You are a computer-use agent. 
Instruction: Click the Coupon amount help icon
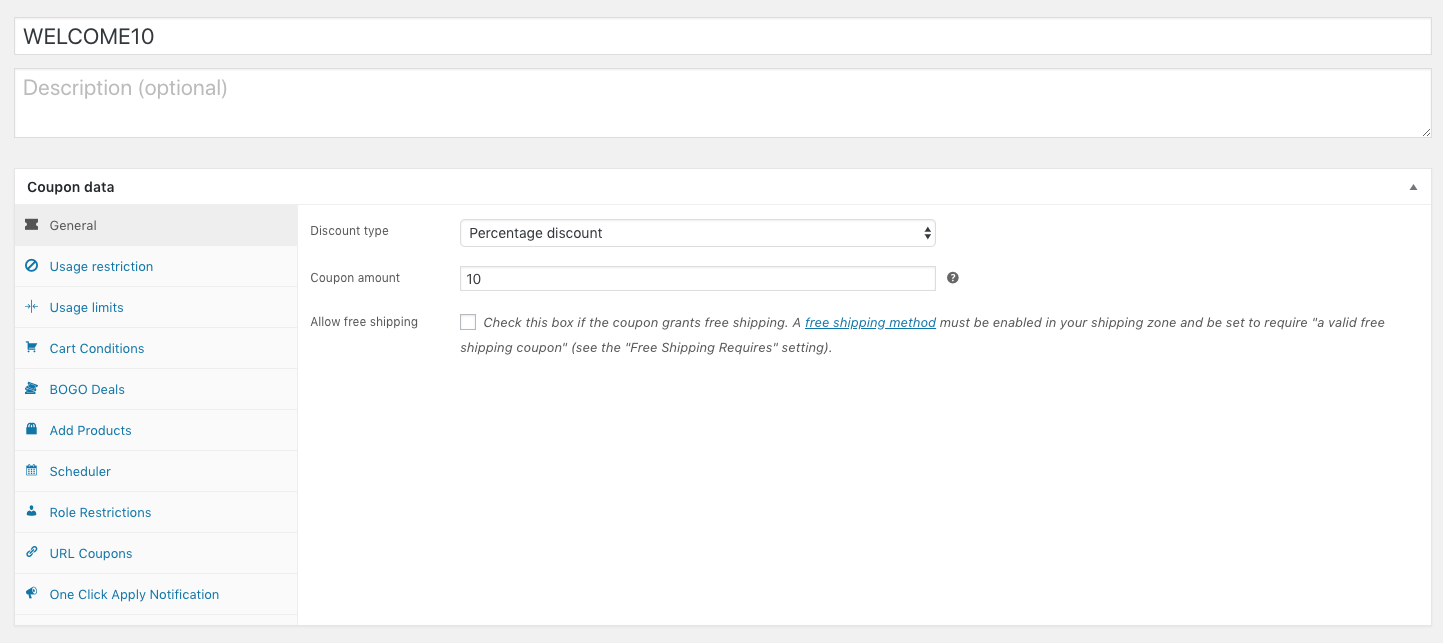point(953,278)
